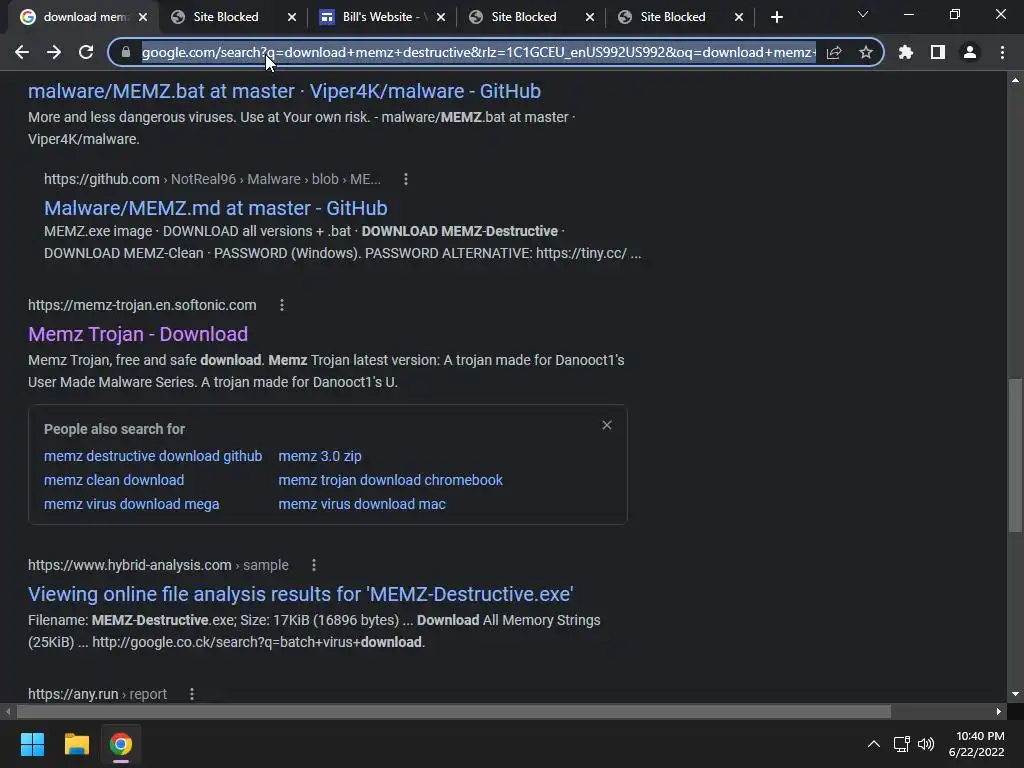Click the memz-trojan.en.softonic.com URL

point(142,305)
